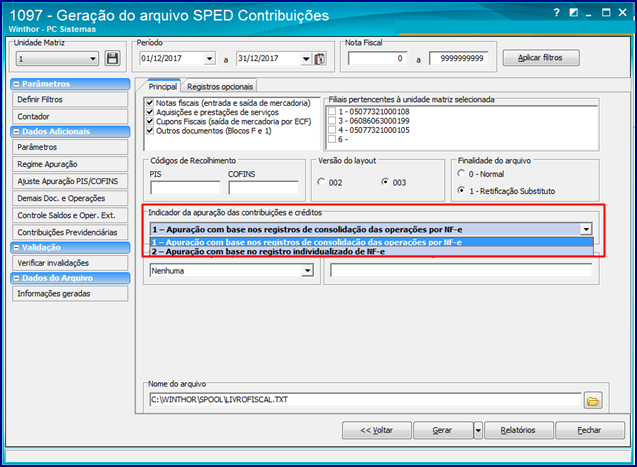
Task: Select layout version 003 radio button
Action: tap(384, 182)
